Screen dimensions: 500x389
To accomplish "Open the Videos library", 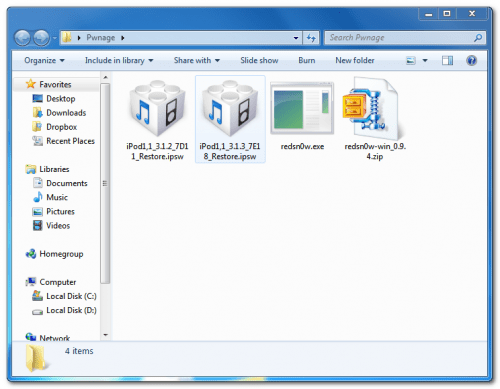I will [58, 226].
